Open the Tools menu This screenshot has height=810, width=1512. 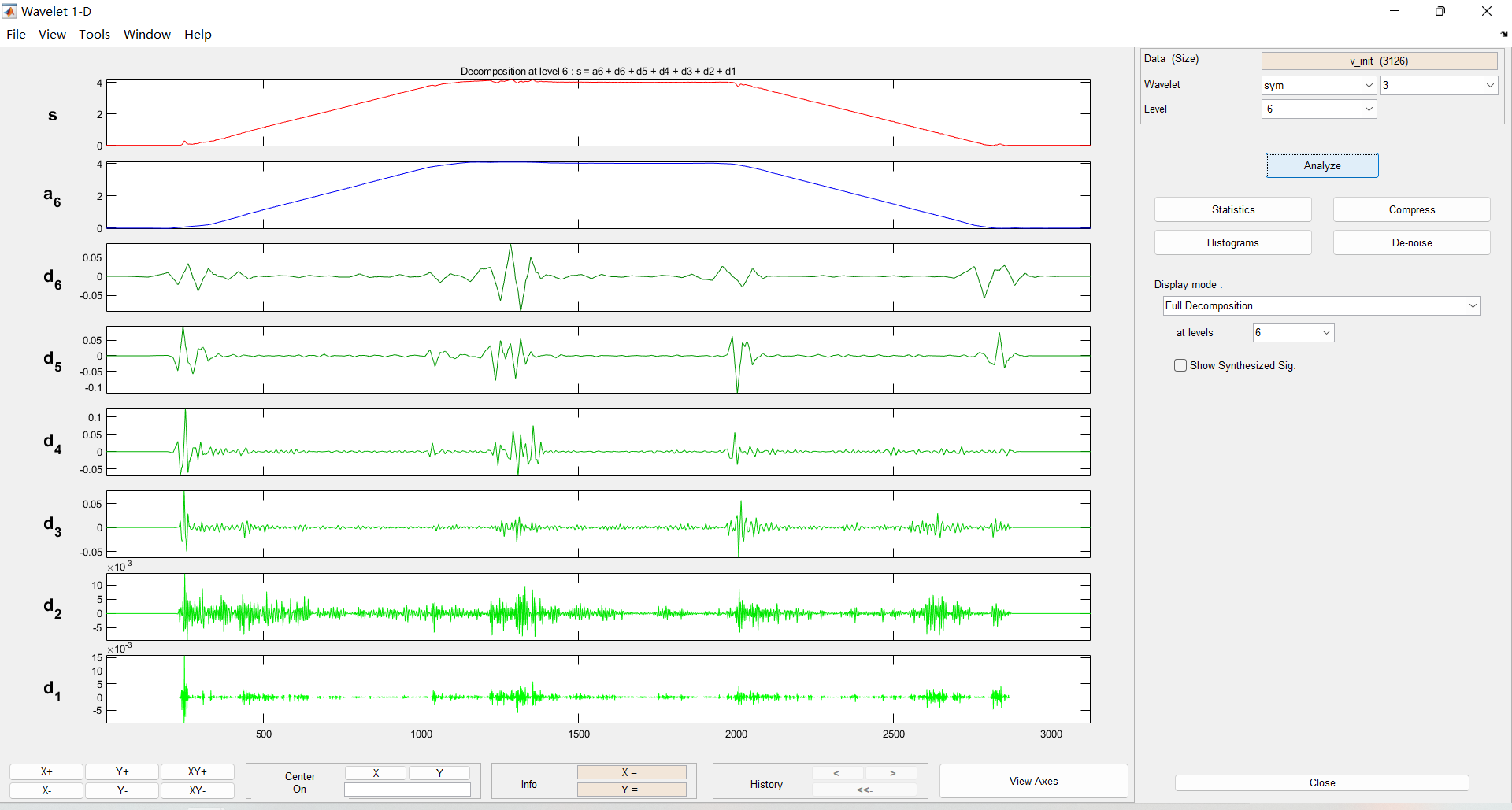(x=94, y=35)
